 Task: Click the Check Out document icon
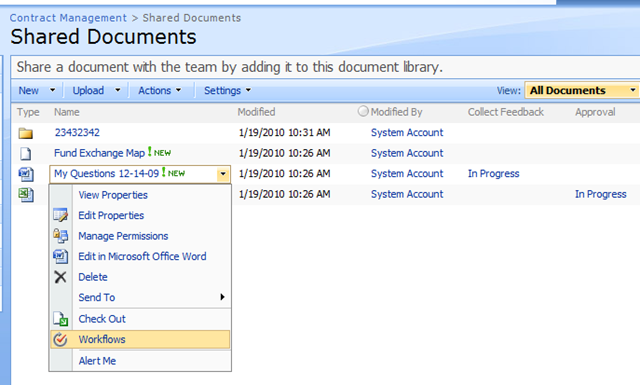60,319
